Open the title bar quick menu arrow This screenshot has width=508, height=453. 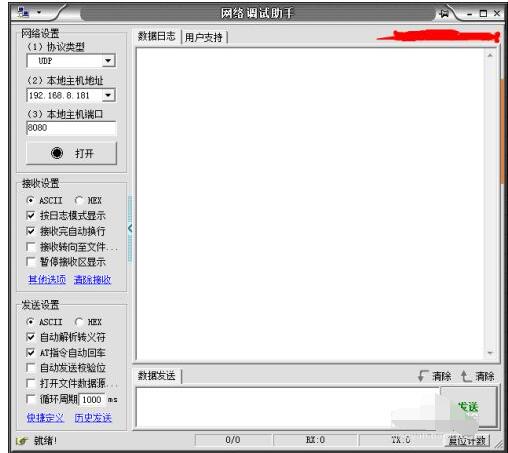pos(39,12)
